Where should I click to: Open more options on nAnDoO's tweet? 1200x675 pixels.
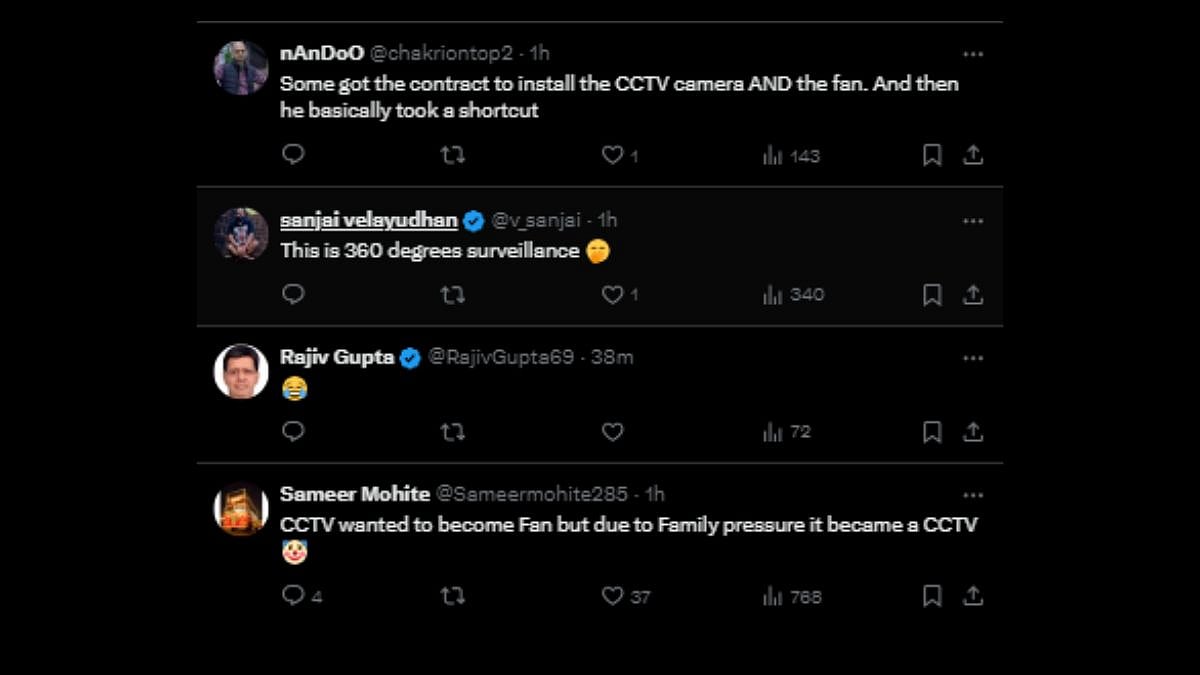(x=973, y=54)
